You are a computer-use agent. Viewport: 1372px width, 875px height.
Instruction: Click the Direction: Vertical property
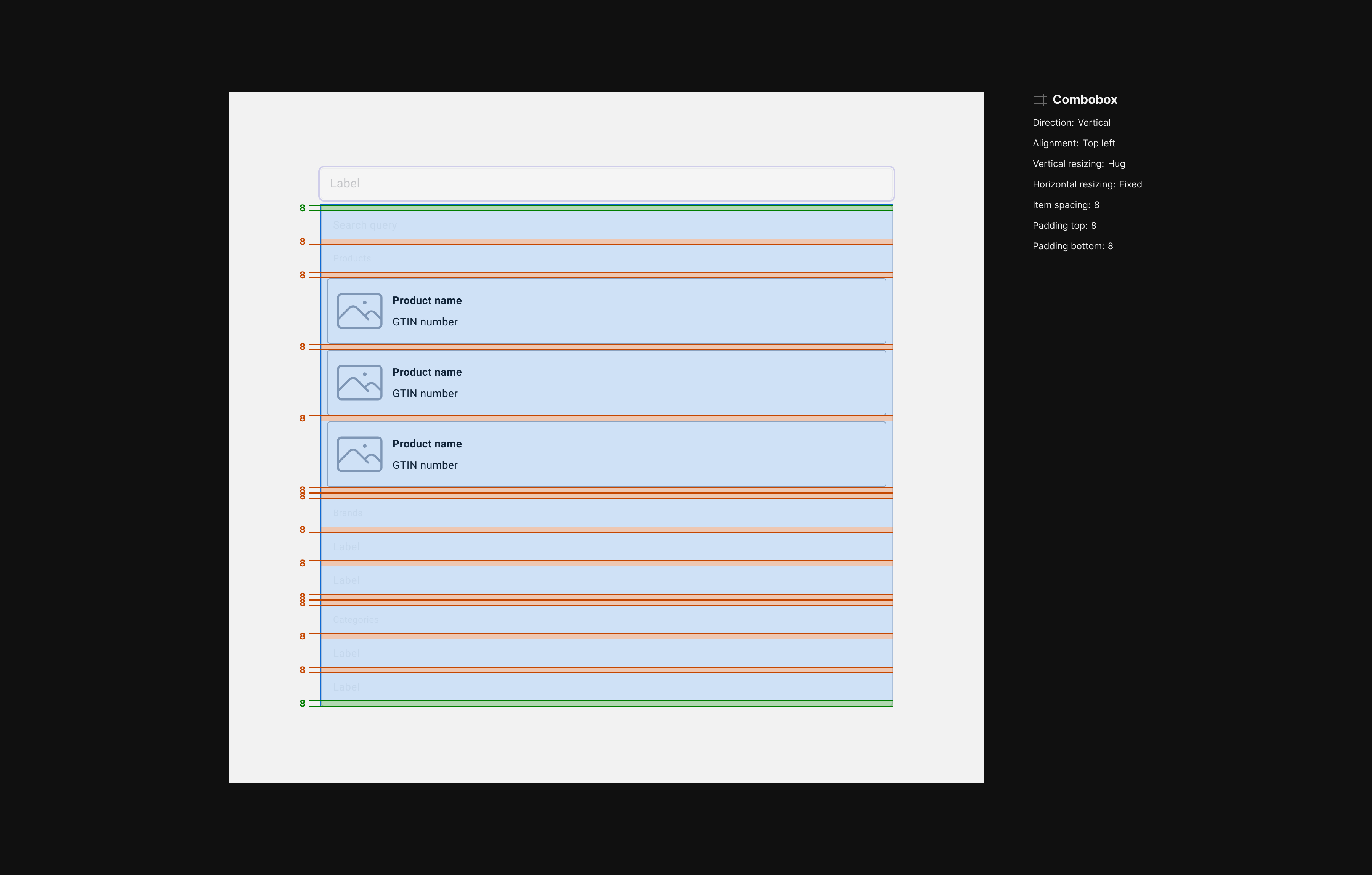(x=1071, y=122)
